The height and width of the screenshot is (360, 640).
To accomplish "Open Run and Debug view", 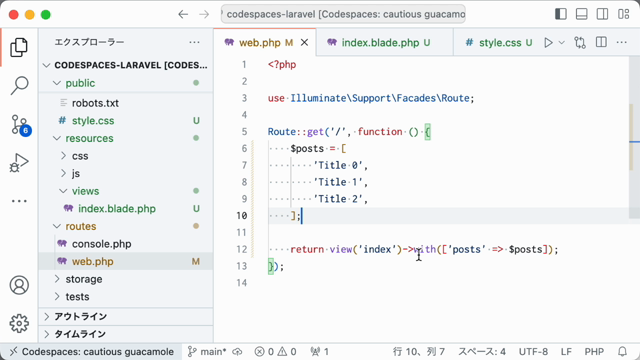I will tap(19, 163).
